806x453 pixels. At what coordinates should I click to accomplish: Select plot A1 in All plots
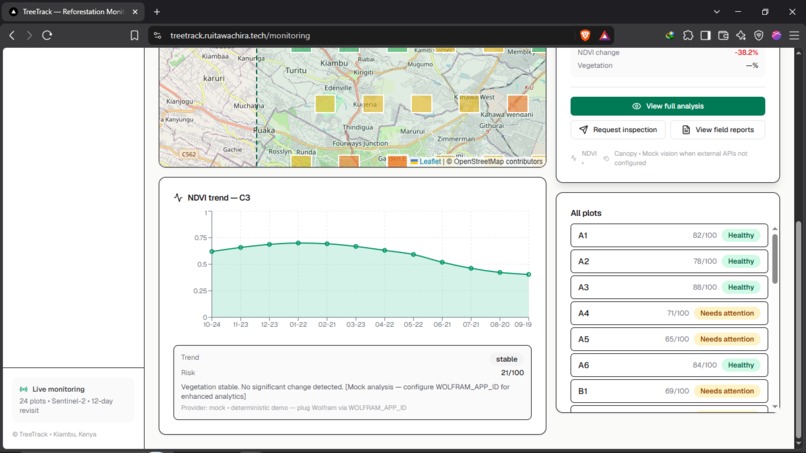(x=669, y=235)
